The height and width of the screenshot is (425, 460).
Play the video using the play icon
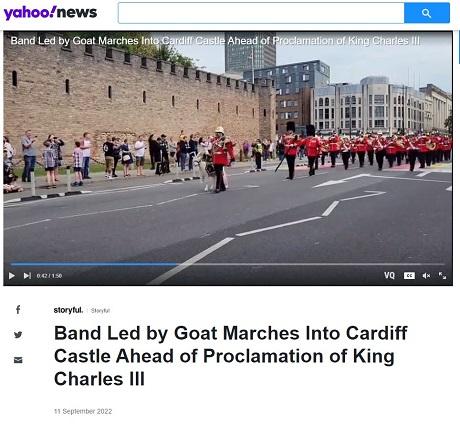point(12,276)
